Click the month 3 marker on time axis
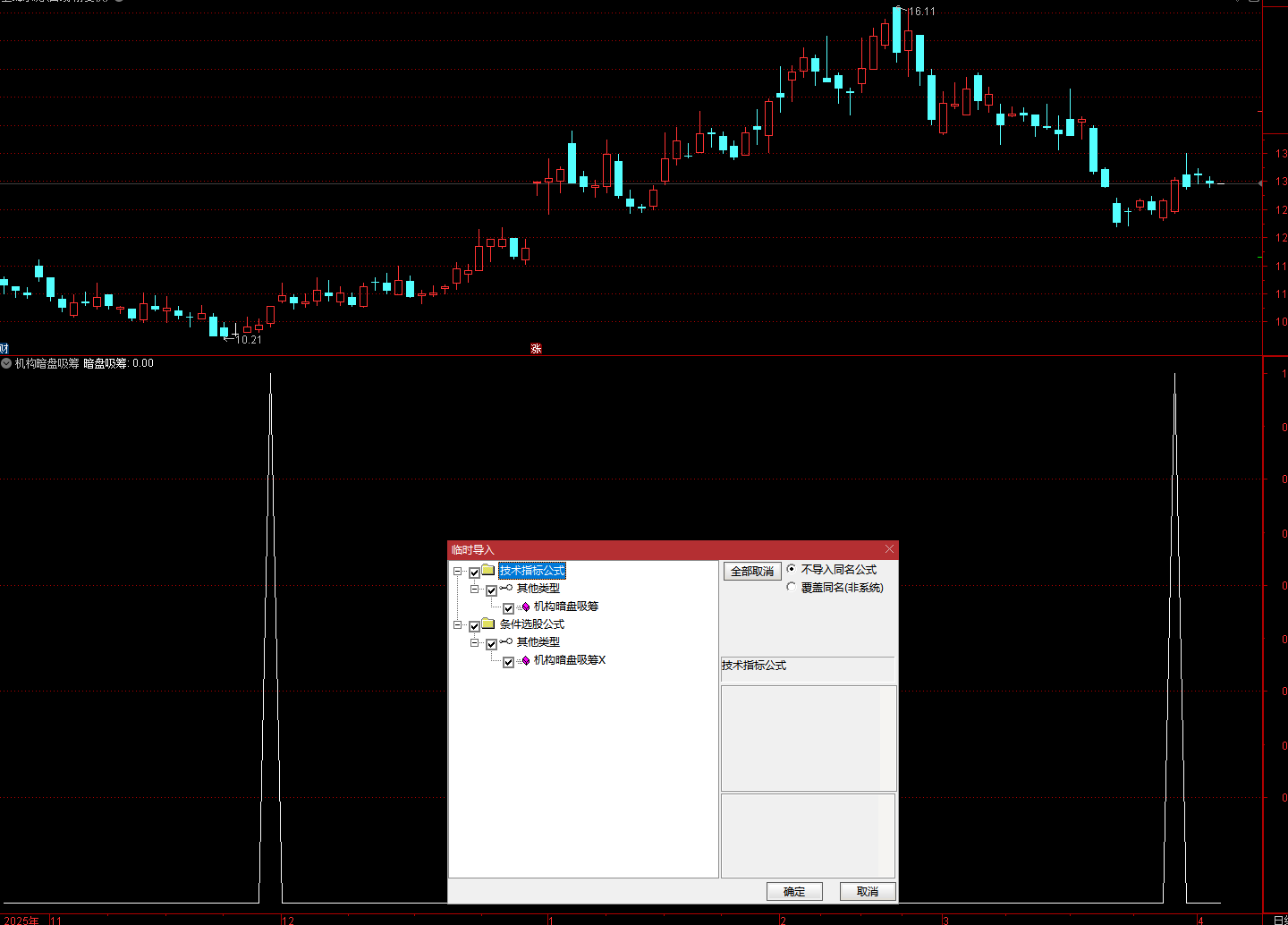1288x925 pixels. (x=945, y=920)
